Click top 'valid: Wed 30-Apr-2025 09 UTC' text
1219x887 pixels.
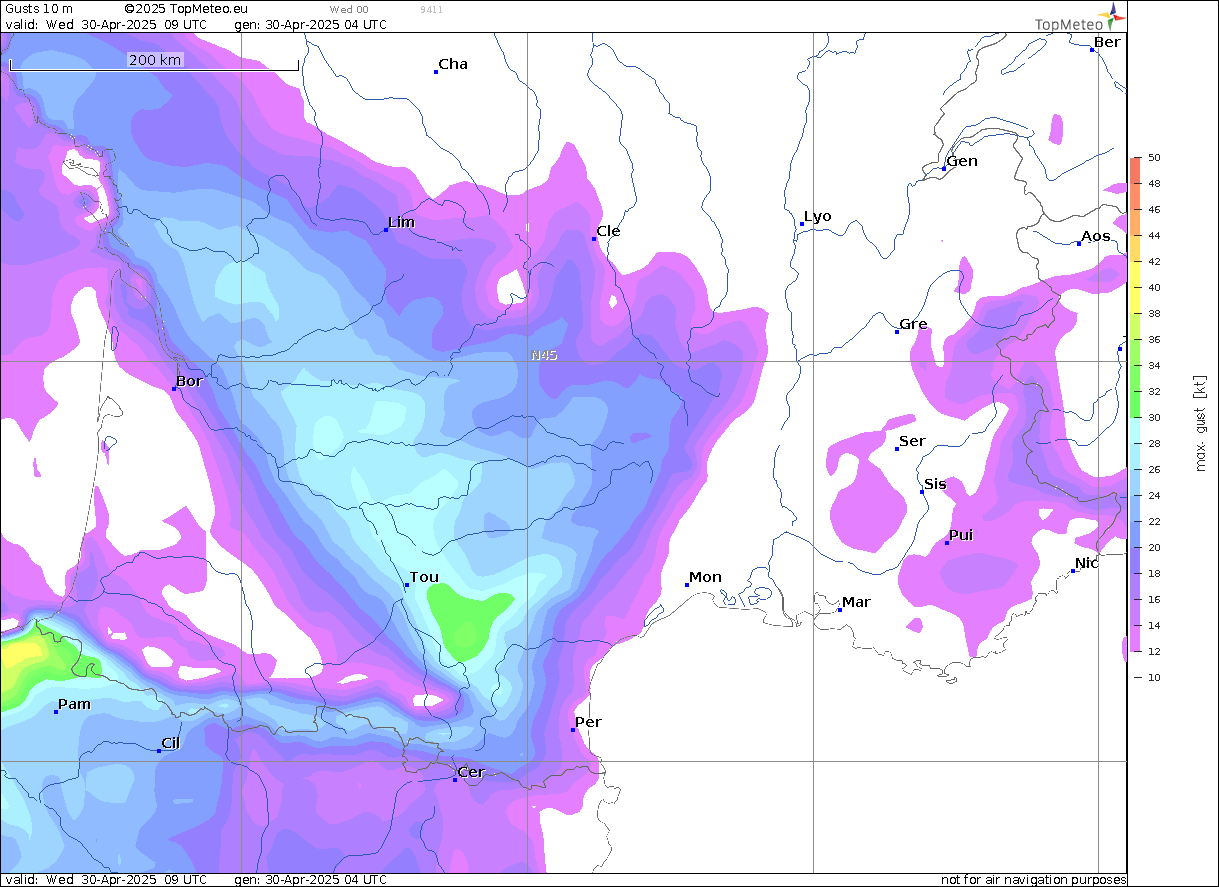(107, 24)
